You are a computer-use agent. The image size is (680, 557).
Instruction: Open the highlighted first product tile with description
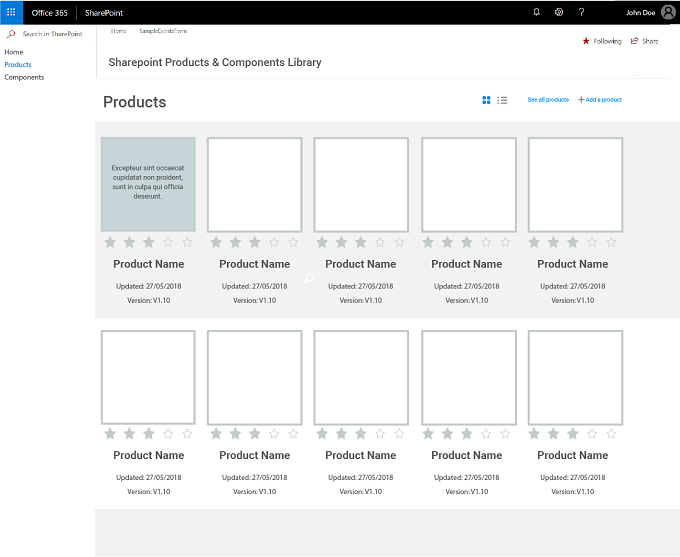(148, 184)
